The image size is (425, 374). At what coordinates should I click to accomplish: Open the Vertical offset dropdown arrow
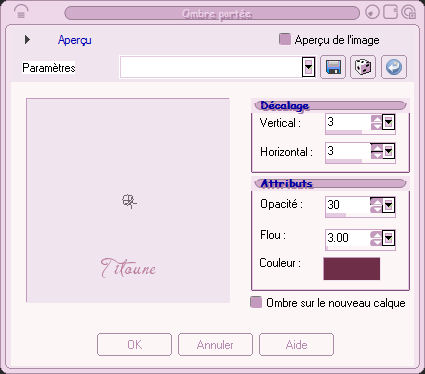388,122
